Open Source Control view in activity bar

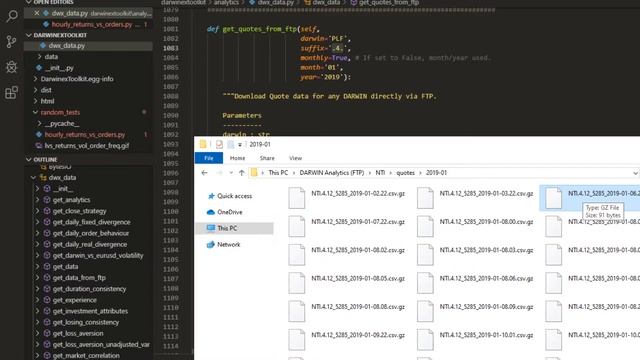(12, 41)
